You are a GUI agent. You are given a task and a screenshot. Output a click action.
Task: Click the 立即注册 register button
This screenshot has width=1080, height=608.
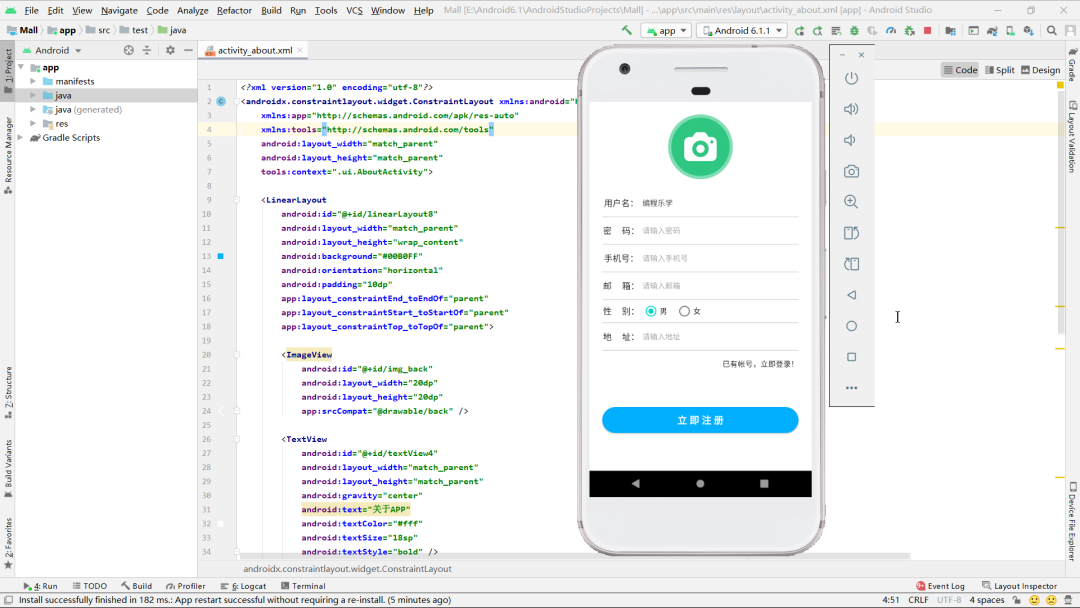pos(700,420)
